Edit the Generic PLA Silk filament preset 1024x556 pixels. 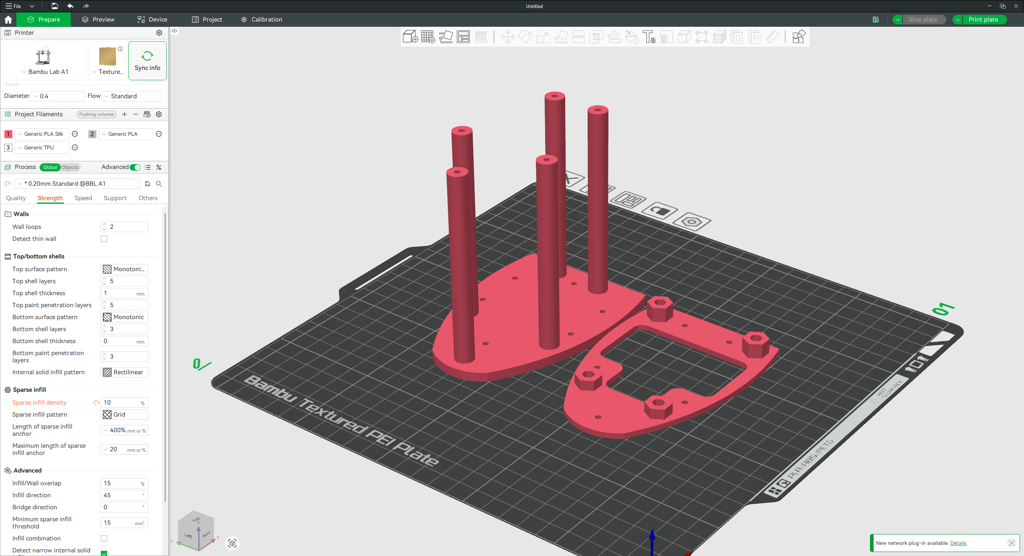pos(75,134)
